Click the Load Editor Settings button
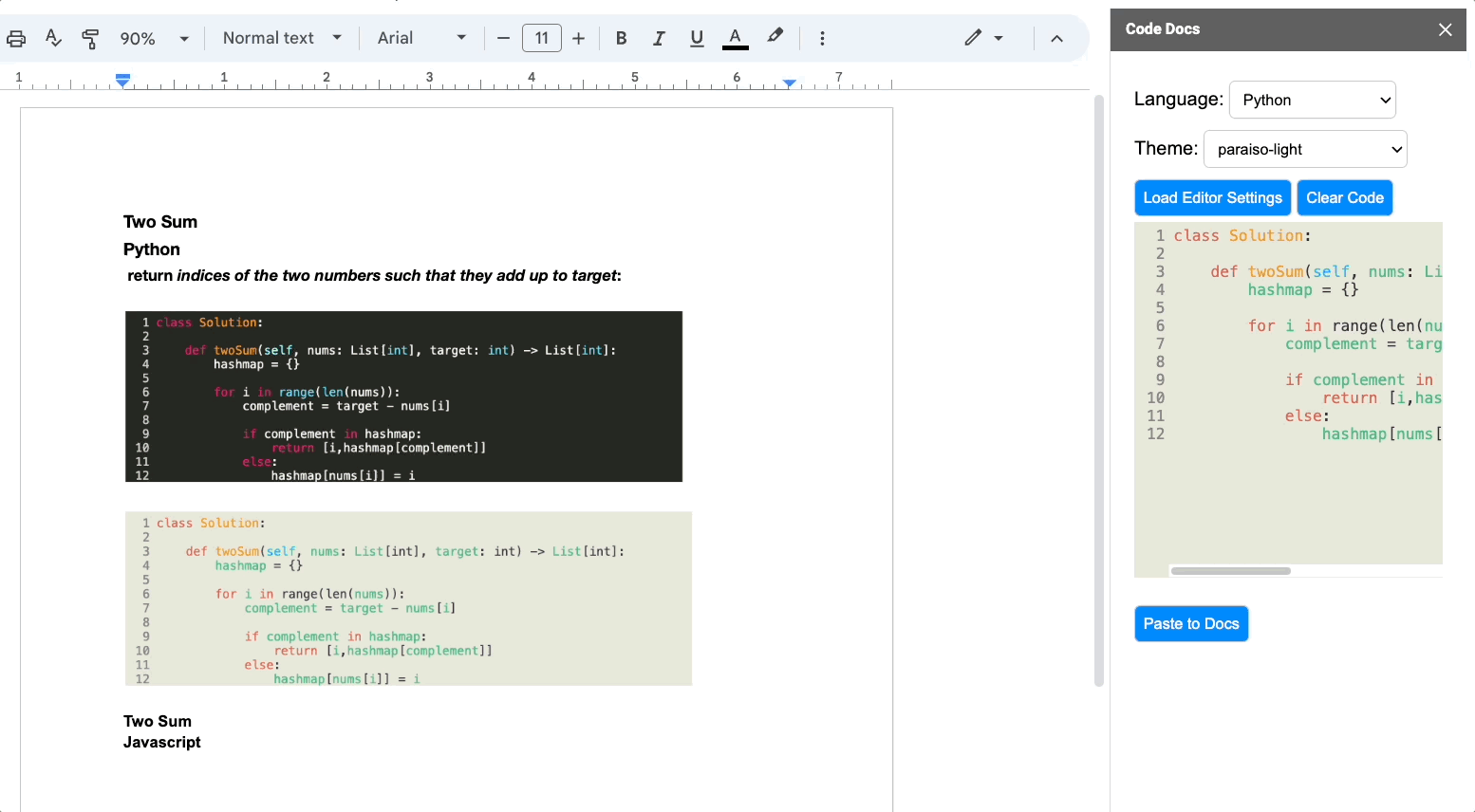 pos(1212,197)
